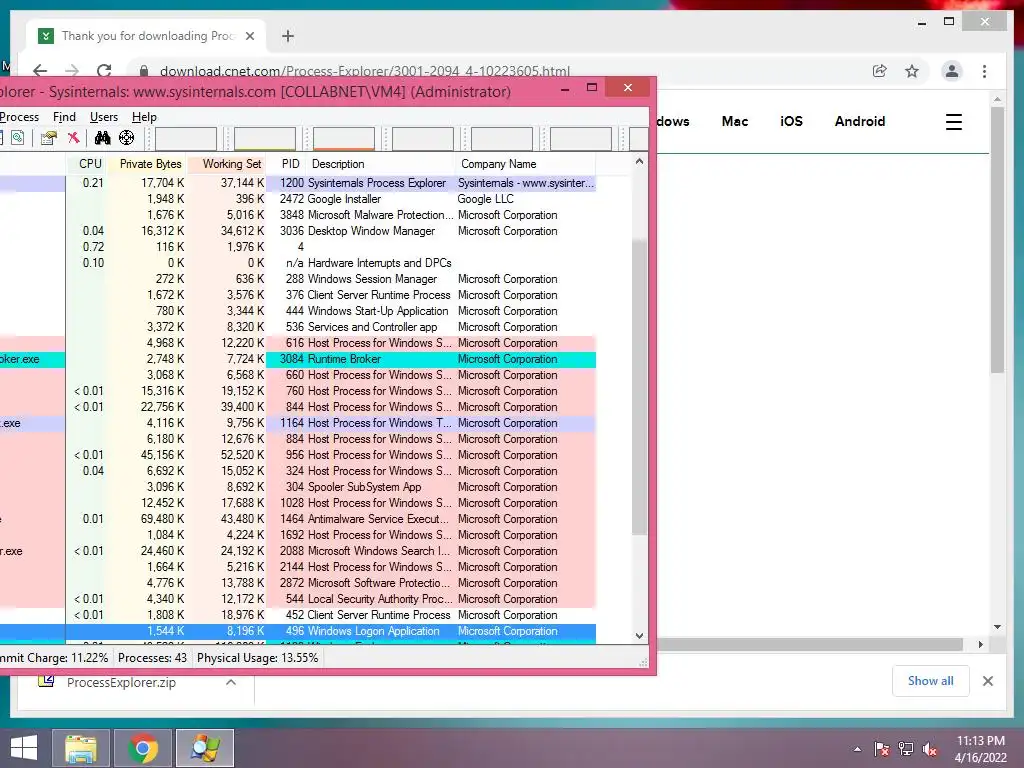Select Microsoft Malware Protection row PID 3848
This screenshot has width=1024, height=768.
[298, 215]
